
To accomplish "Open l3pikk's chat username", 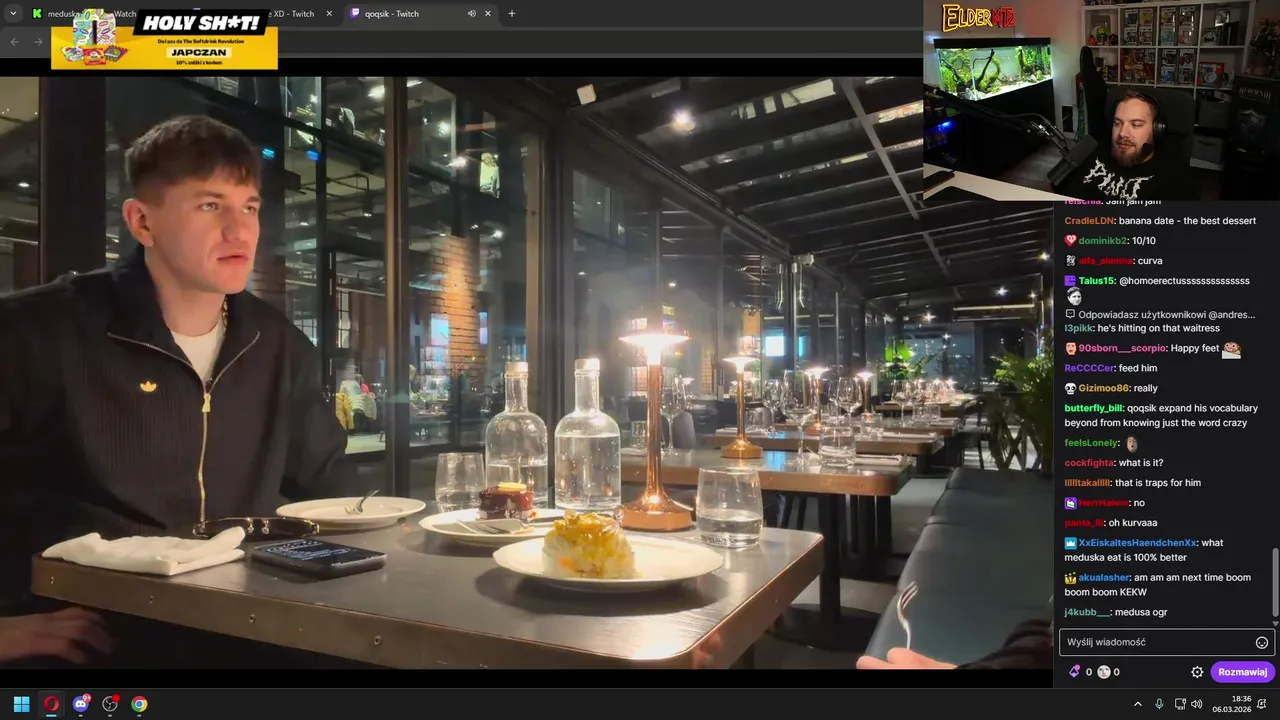I will pos(1079,328).
